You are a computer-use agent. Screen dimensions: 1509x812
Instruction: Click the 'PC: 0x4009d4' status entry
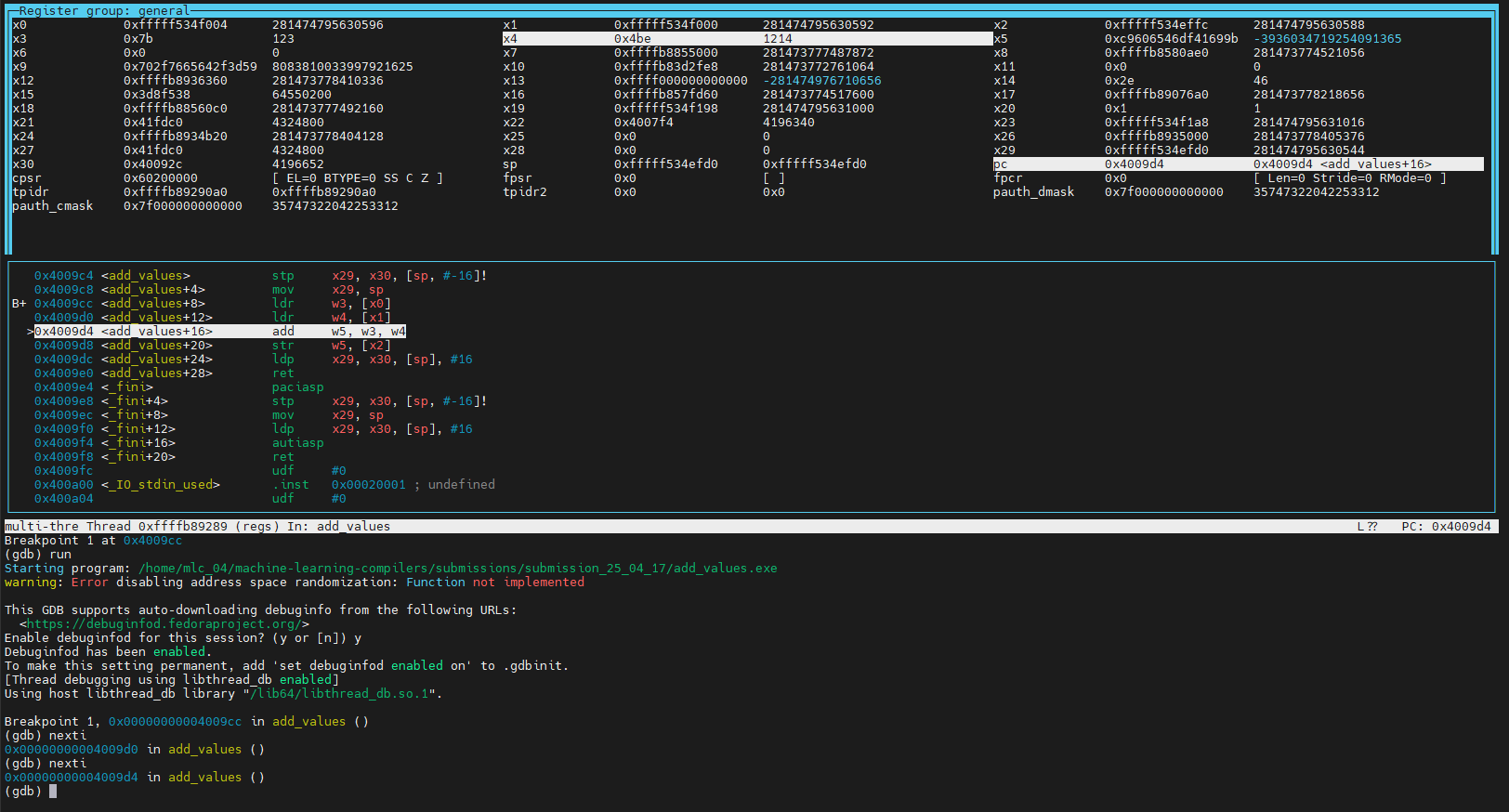tap(1446, 527)
